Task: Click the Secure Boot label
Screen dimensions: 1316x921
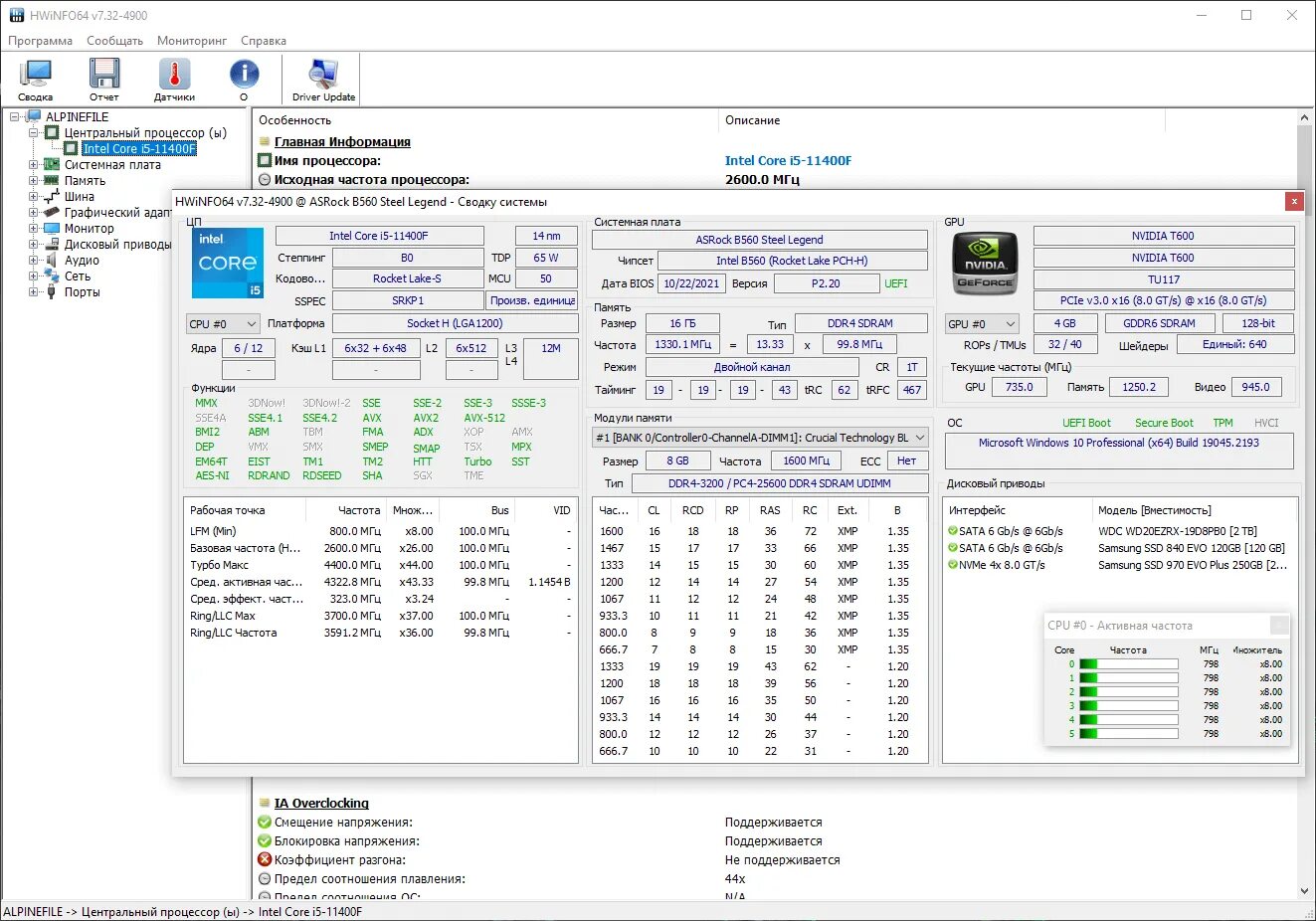Action: [x=1164, y=423]
